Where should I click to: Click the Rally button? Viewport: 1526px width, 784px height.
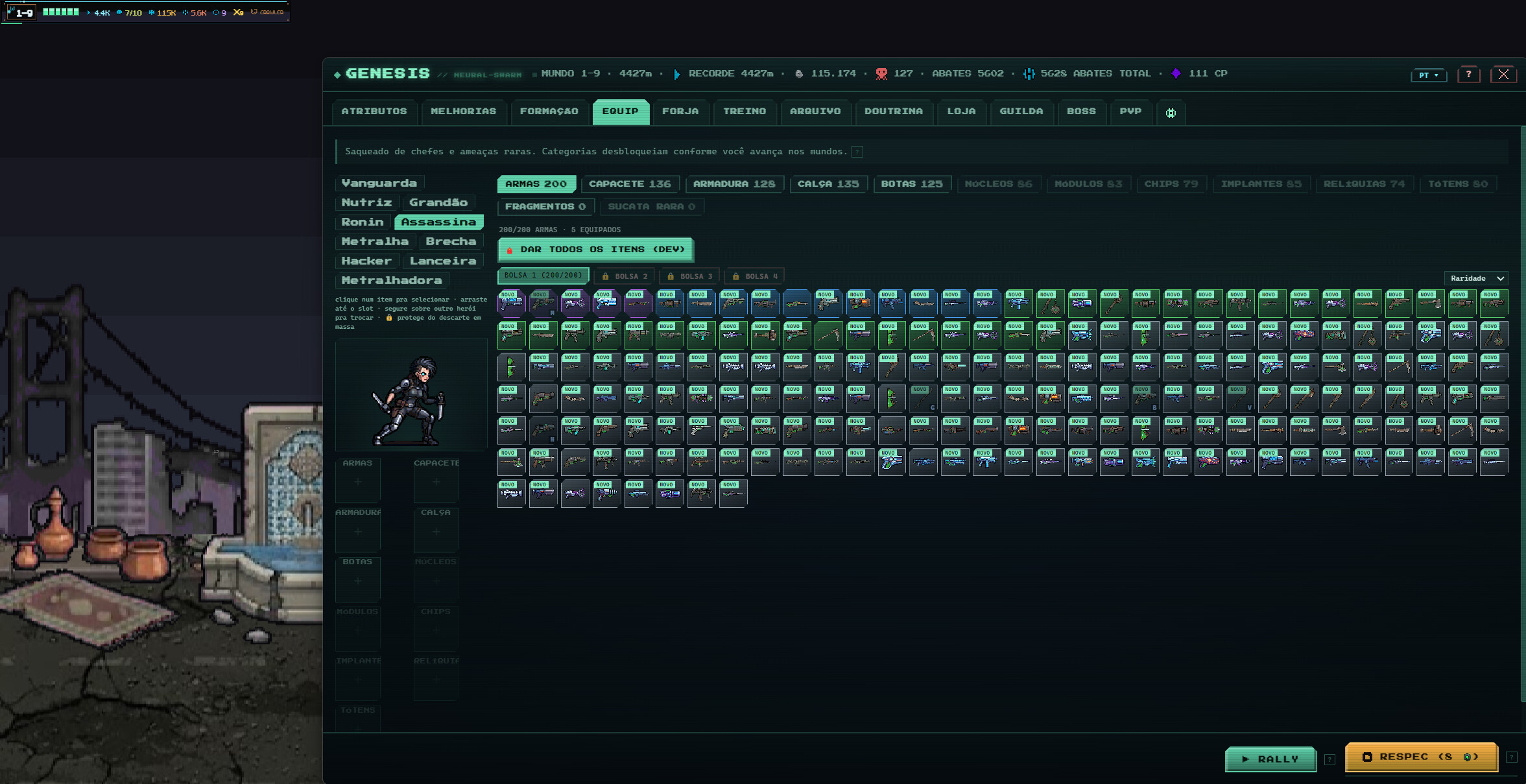tap(1270, 759)
